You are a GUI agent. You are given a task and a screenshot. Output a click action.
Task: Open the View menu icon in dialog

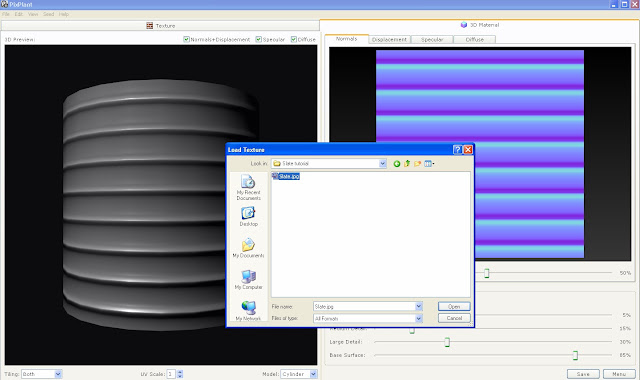click(x=429, y=164)
